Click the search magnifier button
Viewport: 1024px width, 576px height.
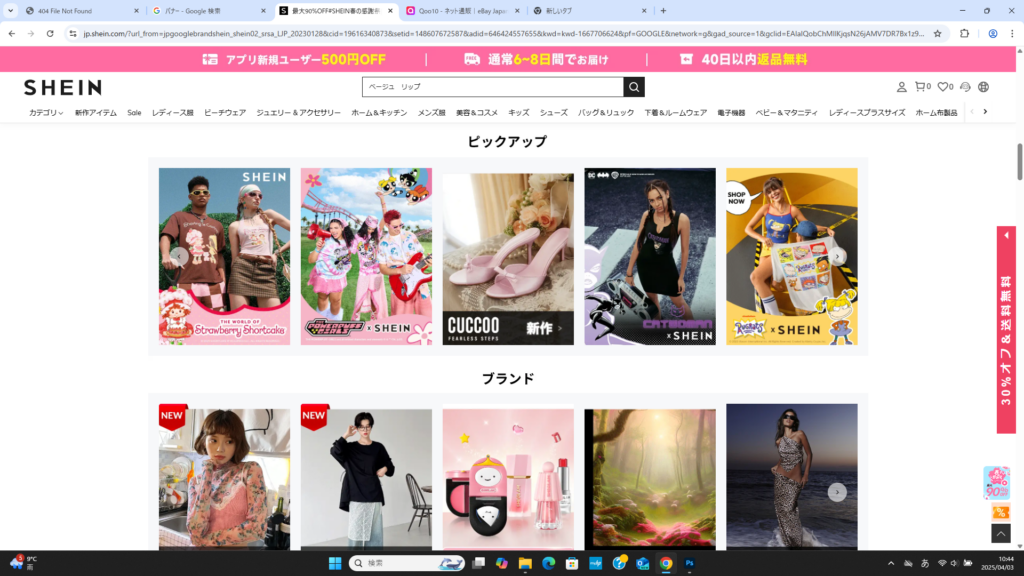633,87
